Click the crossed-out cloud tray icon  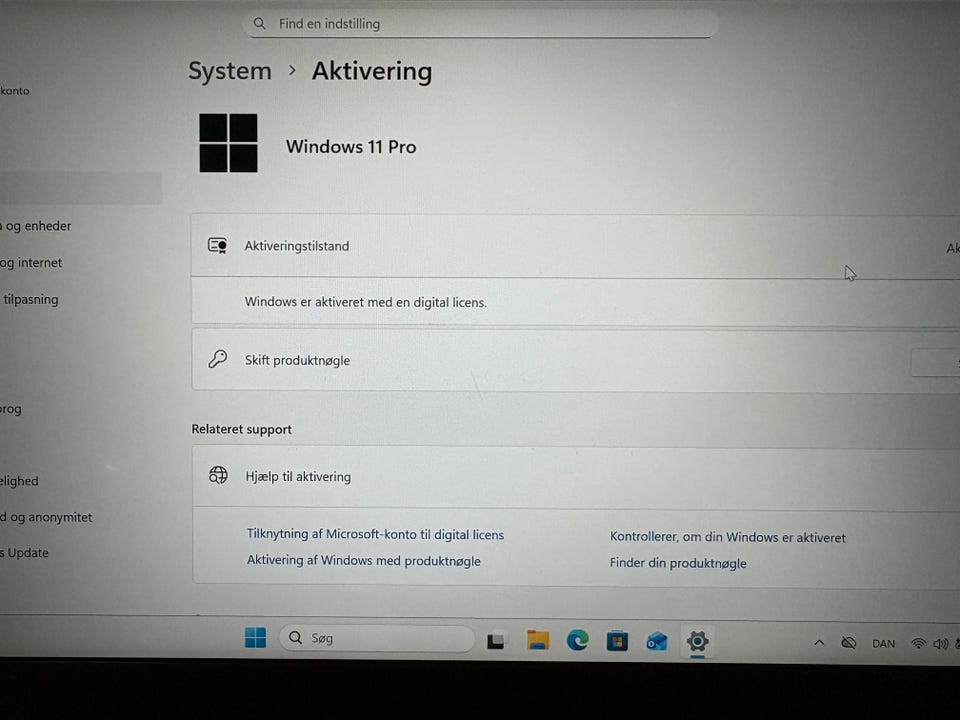849,643
